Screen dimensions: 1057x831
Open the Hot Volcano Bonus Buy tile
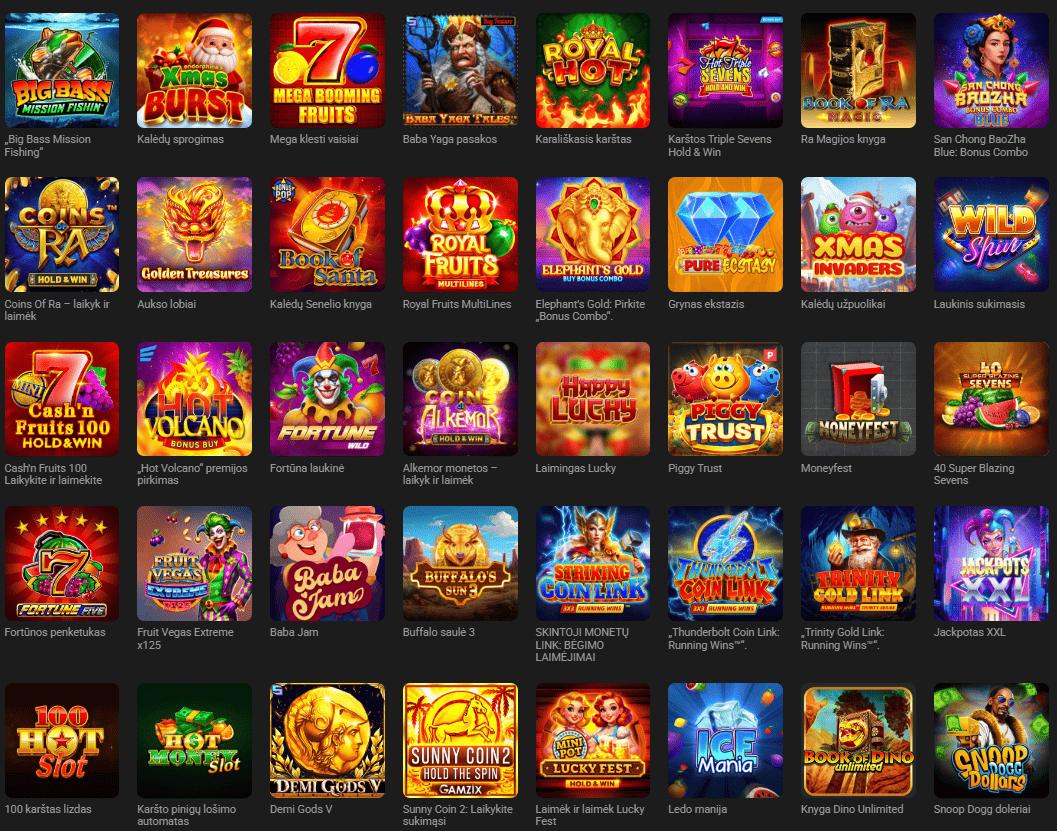(194, 399)
